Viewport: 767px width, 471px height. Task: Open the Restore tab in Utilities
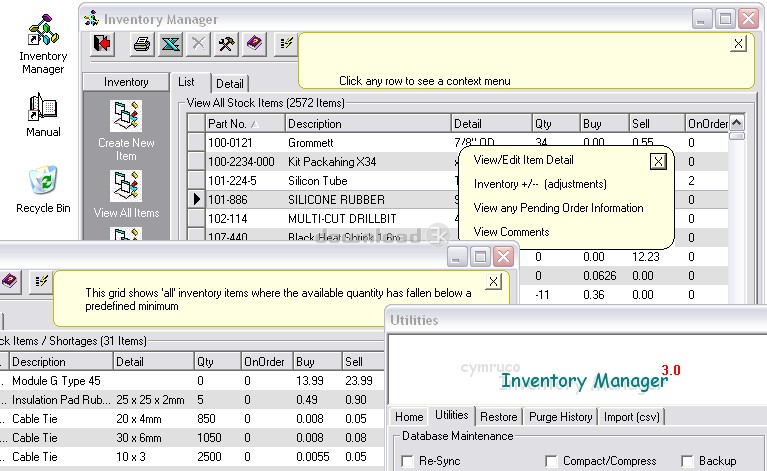point(498,417)
